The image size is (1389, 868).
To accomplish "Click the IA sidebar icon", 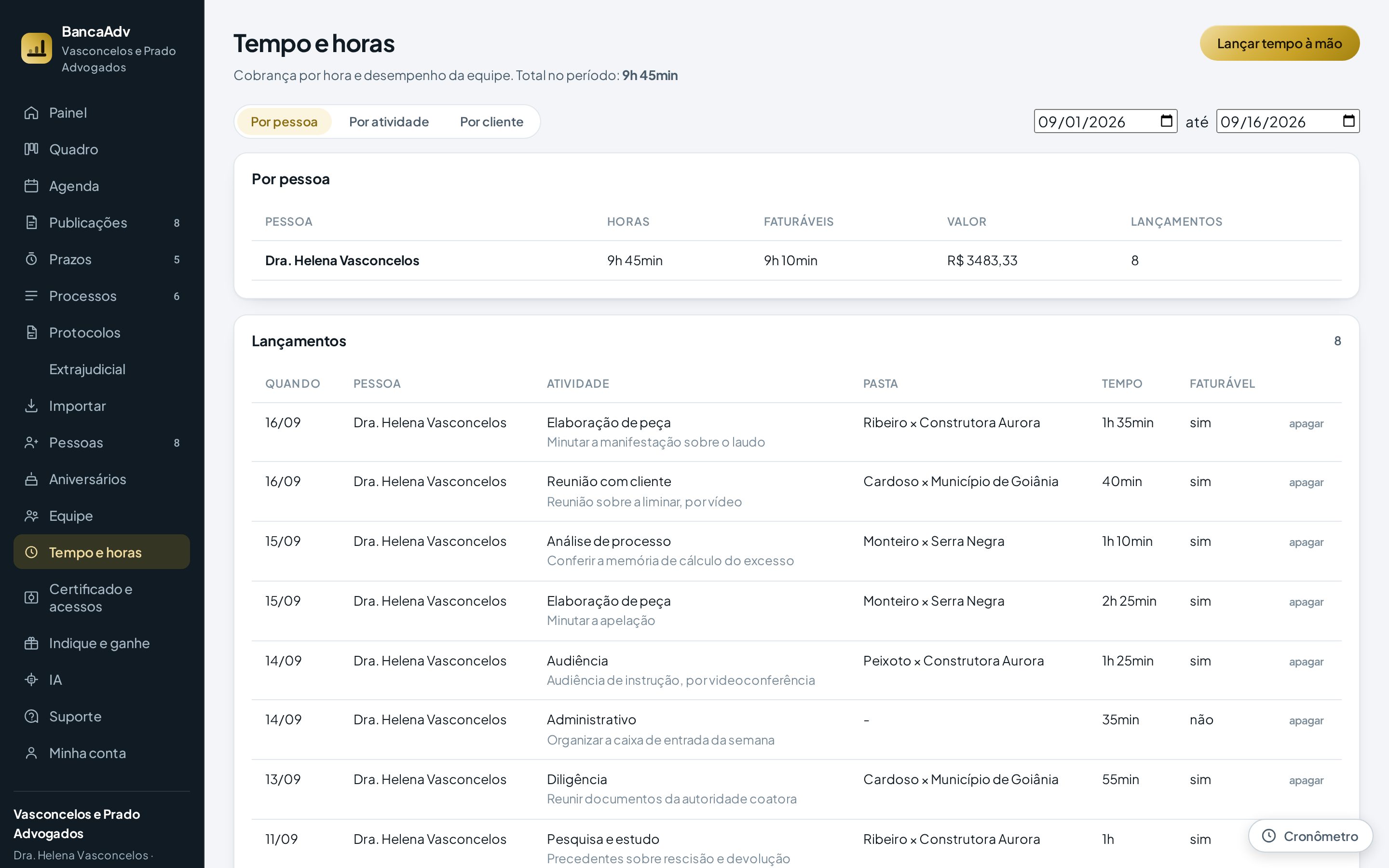I will (31, 680).
